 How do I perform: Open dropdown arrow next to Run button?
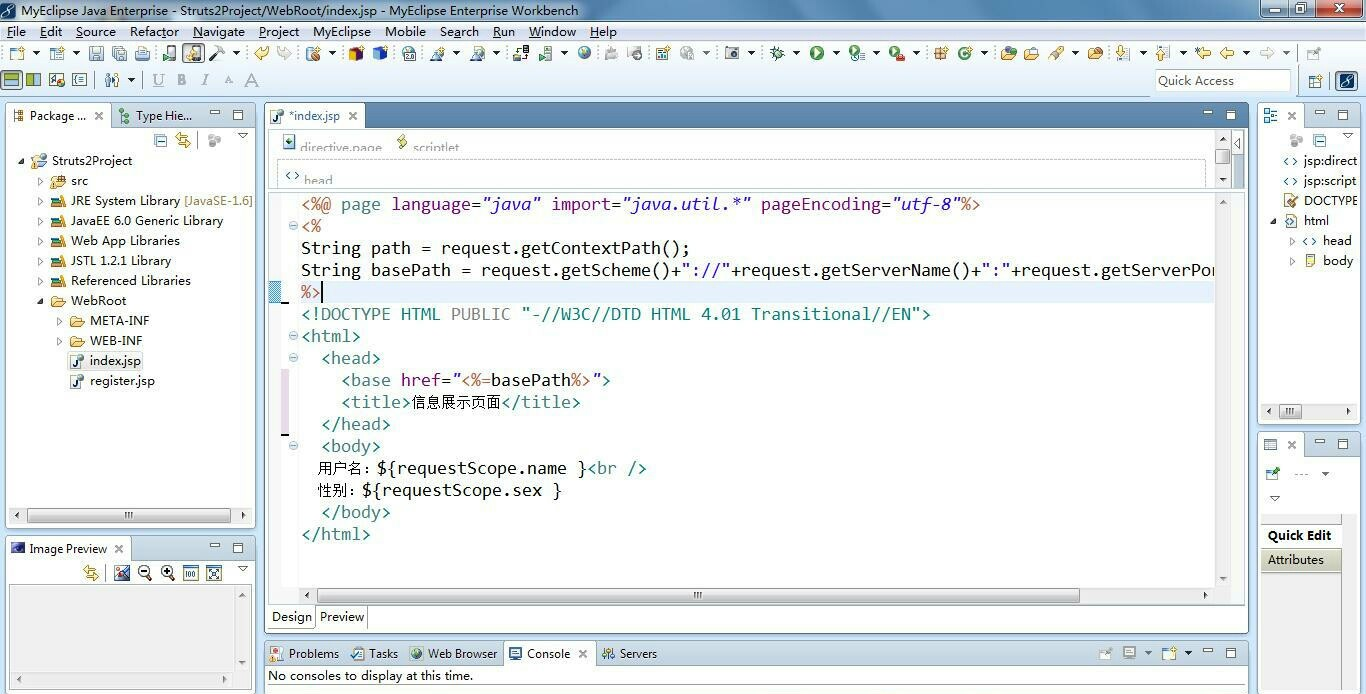836,53
